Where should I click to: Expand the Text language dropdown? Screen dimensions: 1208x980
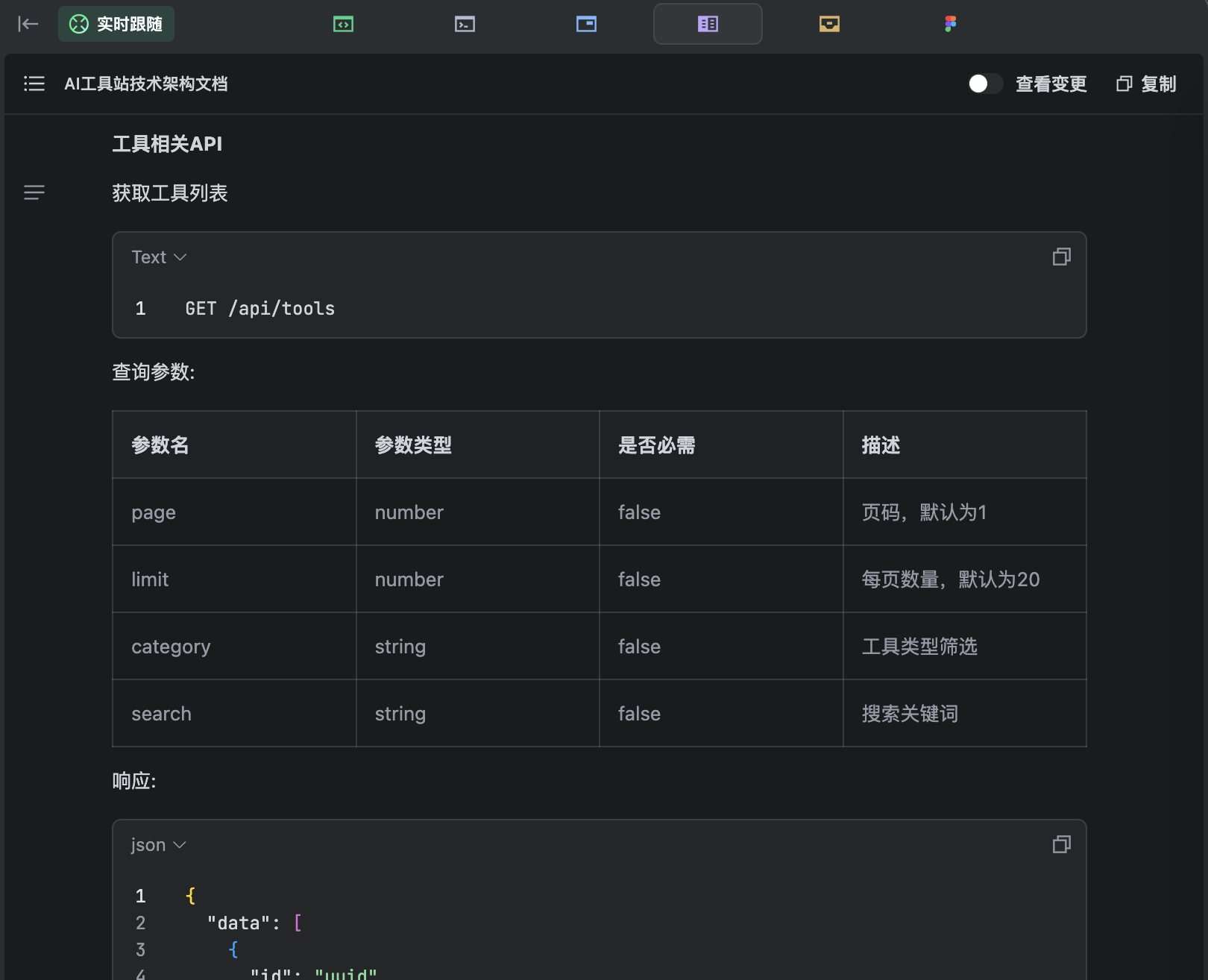[159, 257]
